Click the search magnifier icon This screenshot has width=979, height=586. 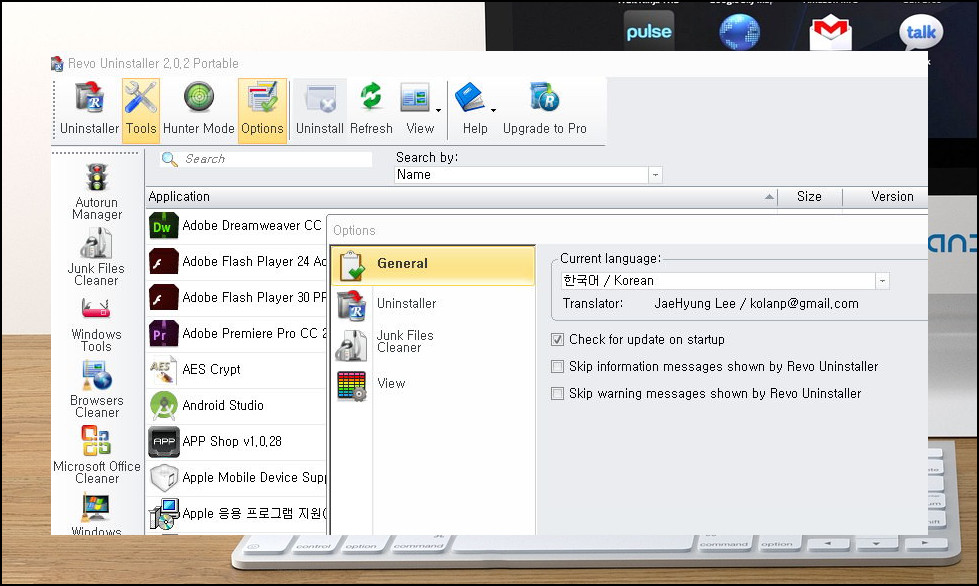point(169,159)
